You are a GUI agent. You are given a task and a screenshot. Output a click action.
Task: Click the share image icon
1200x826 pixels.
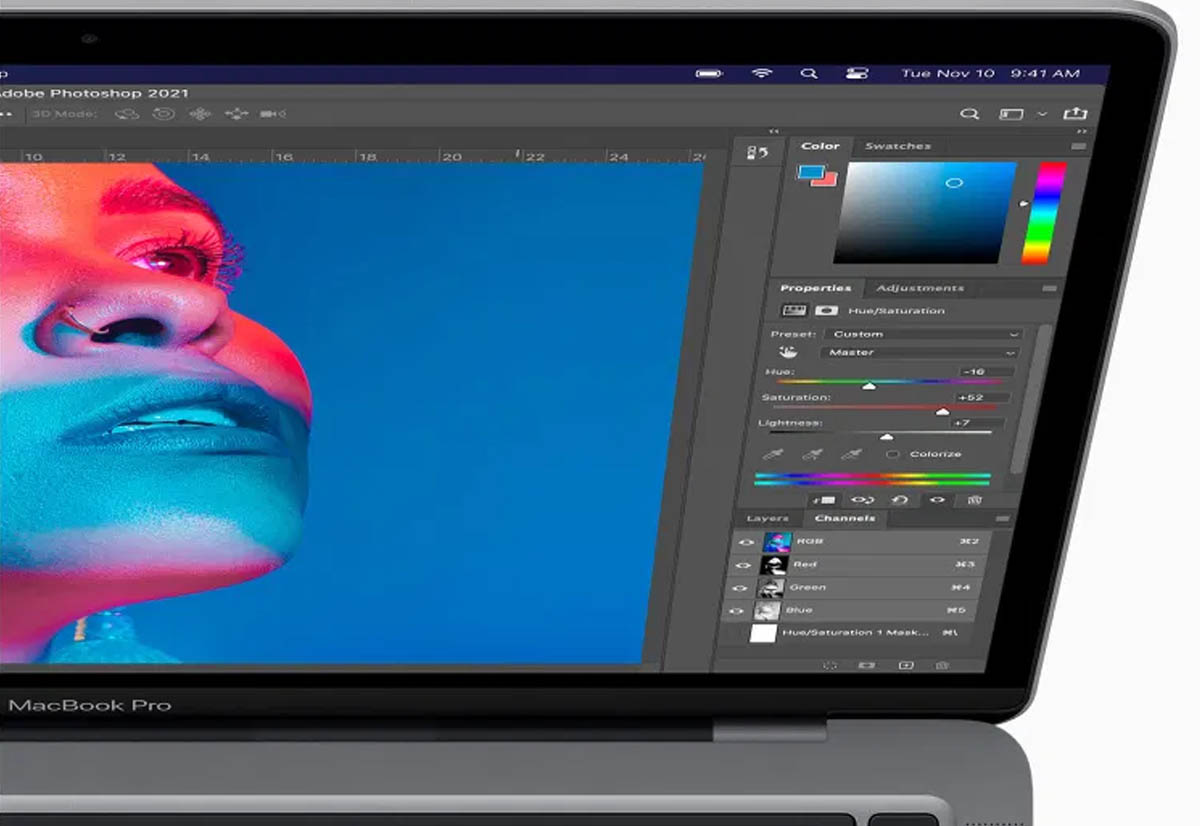pos(1075,113)
